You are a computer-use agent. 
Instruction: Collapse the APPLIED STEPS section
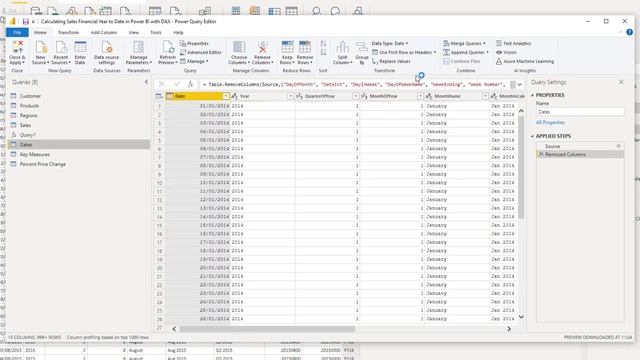[x=532, y=136]
